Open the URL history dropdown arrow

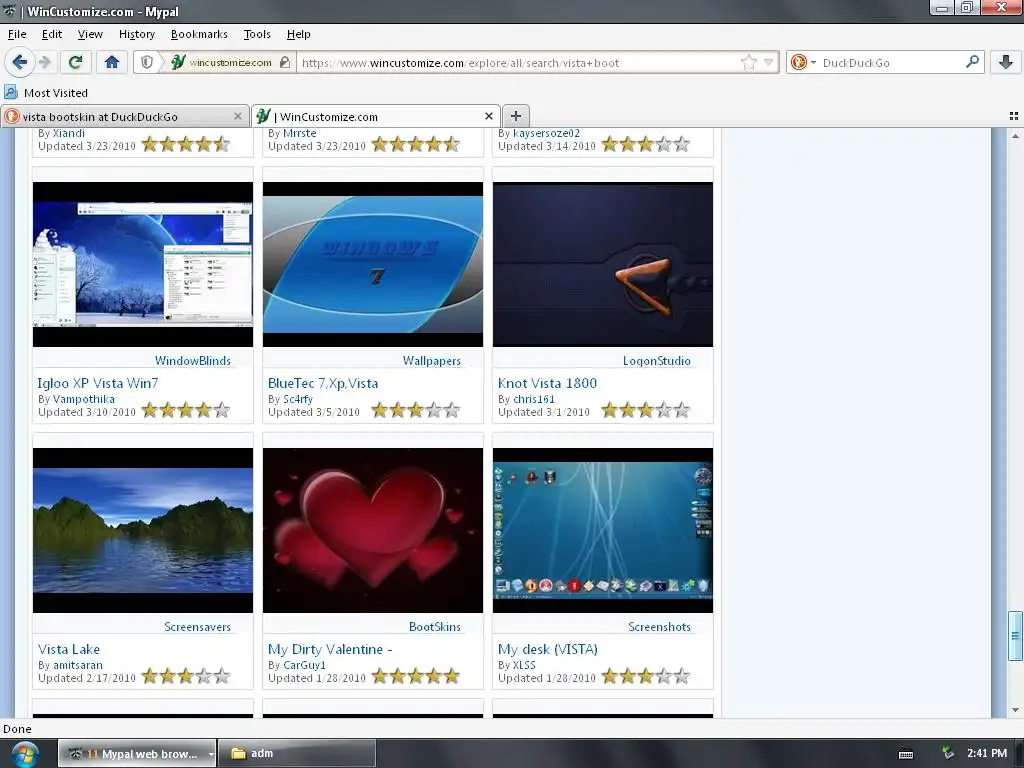tap(768, 63)
